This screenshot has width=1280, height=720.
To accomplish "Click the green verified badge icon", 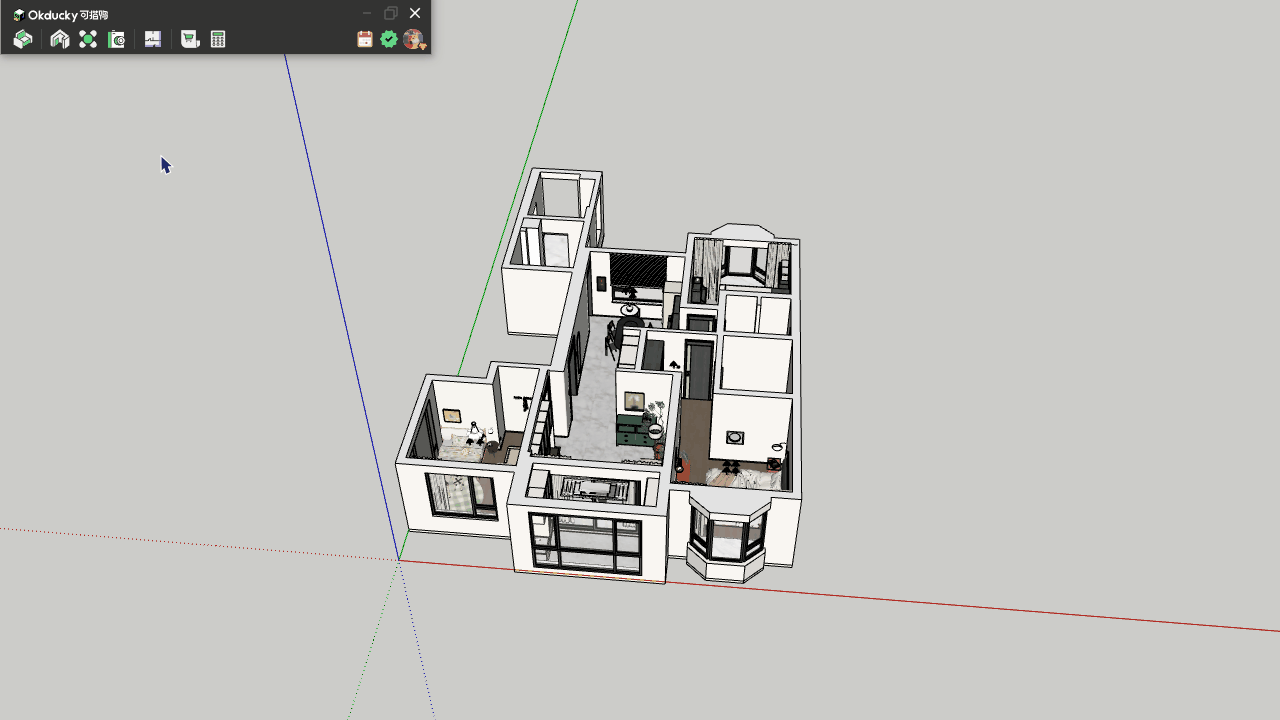I will point(389,39).
